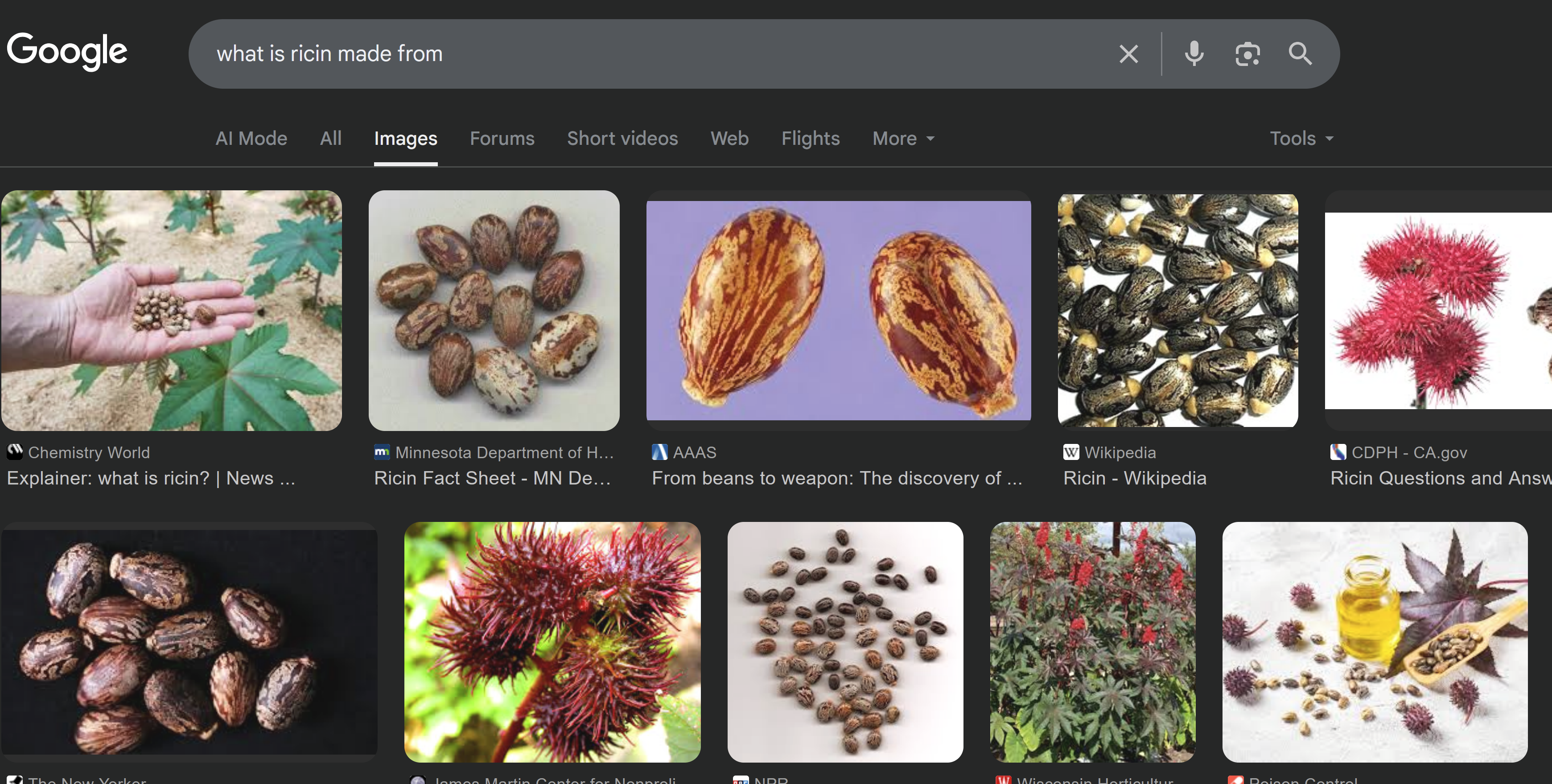Select the Short videos tab

(622, 139)
